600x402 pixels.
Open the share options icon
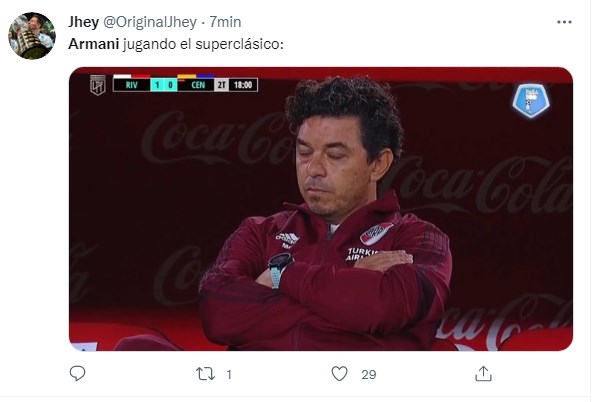coord(483,374)
